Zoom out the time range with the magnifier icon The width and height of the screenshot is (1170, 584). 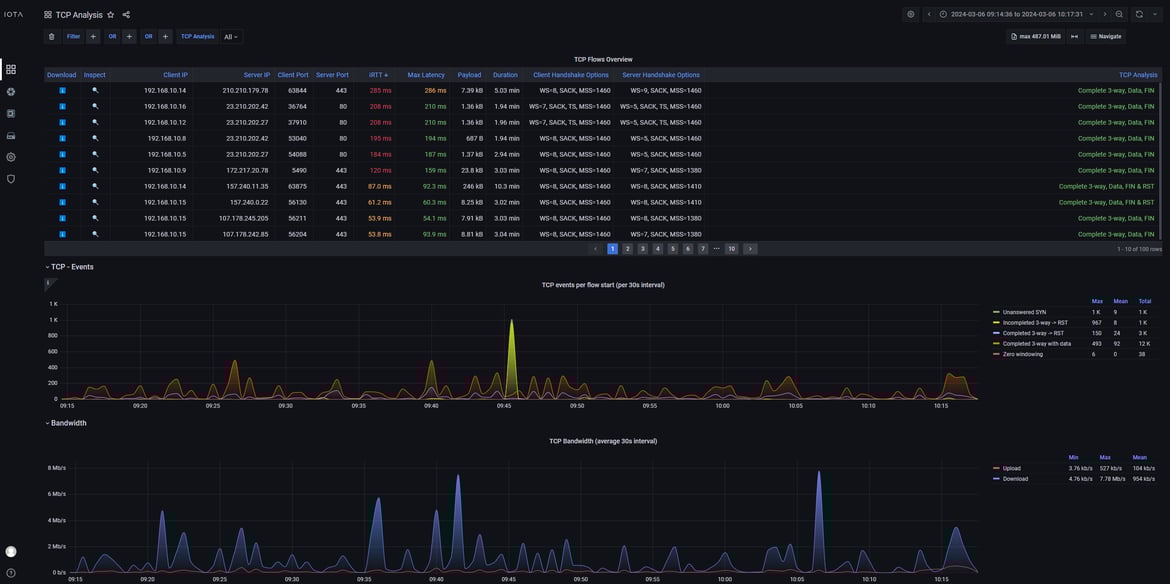tap(1117, 12)
